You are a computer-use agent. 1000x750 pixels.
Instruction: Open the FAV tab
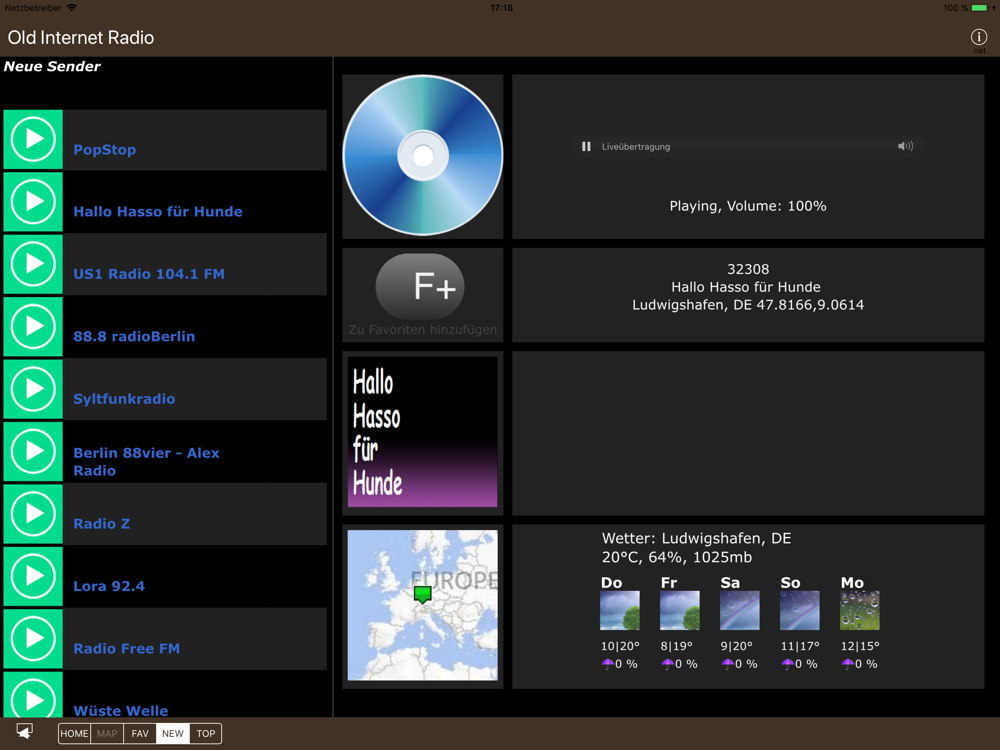pos(140,733)
